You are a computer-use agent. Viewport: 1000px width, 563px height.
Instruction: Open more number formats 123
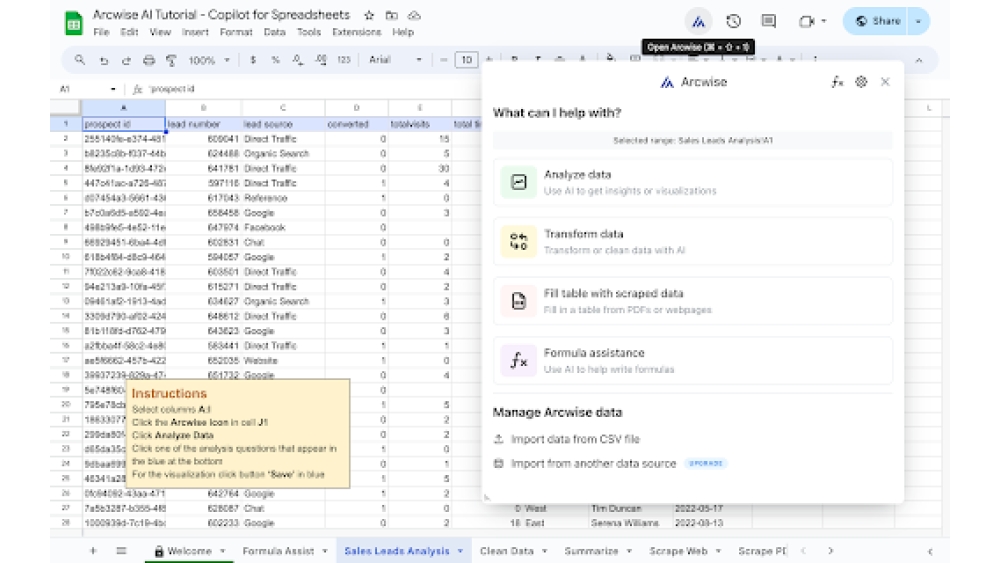(344, 60)
